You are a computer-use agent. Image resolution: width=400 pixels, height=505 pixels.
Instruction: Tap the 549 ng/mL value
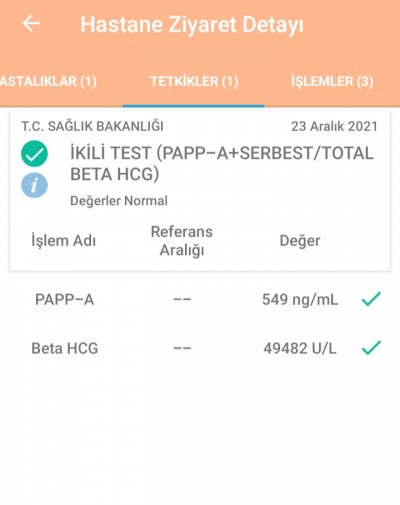point(300,299)
